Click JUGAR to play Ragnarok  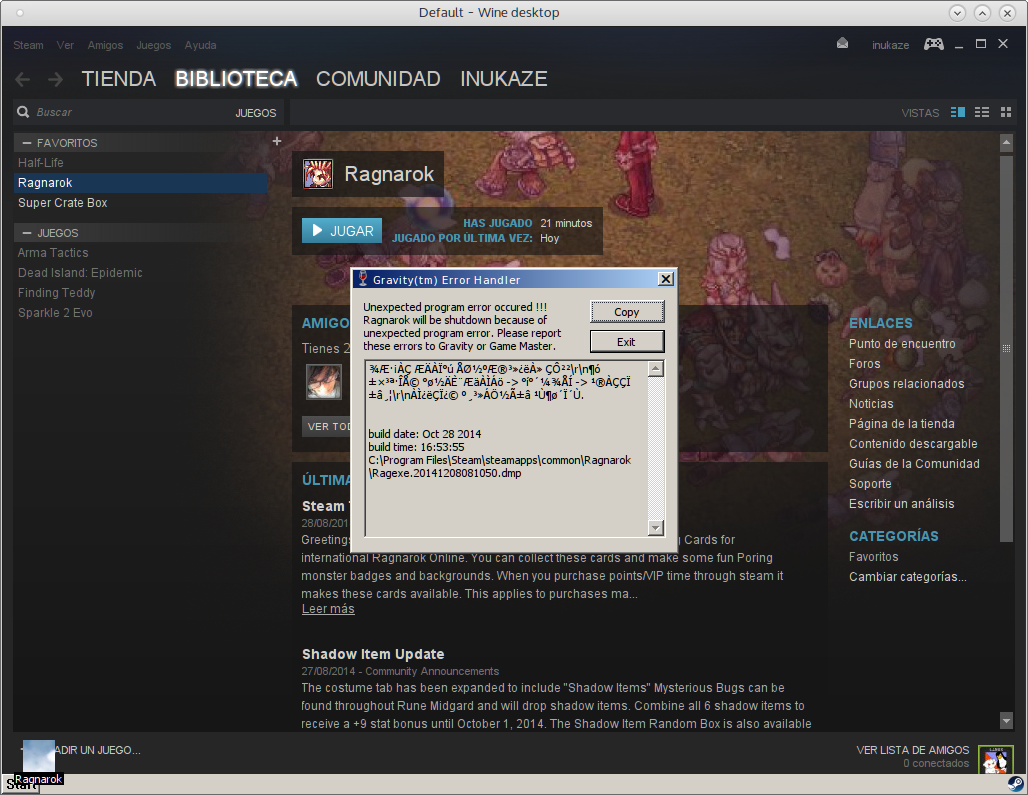pos(342,231)
